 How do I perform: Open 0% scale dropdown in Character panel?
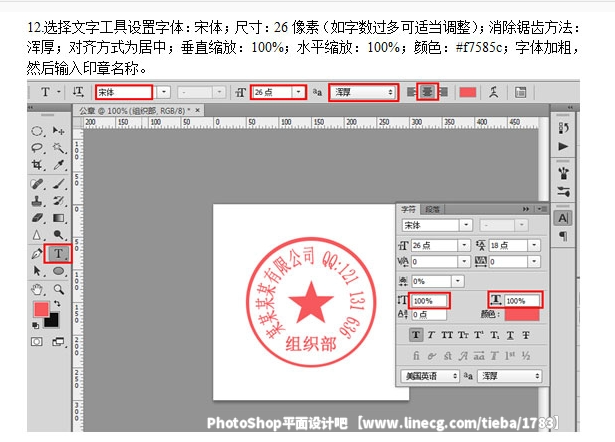[x=458, y=281]
